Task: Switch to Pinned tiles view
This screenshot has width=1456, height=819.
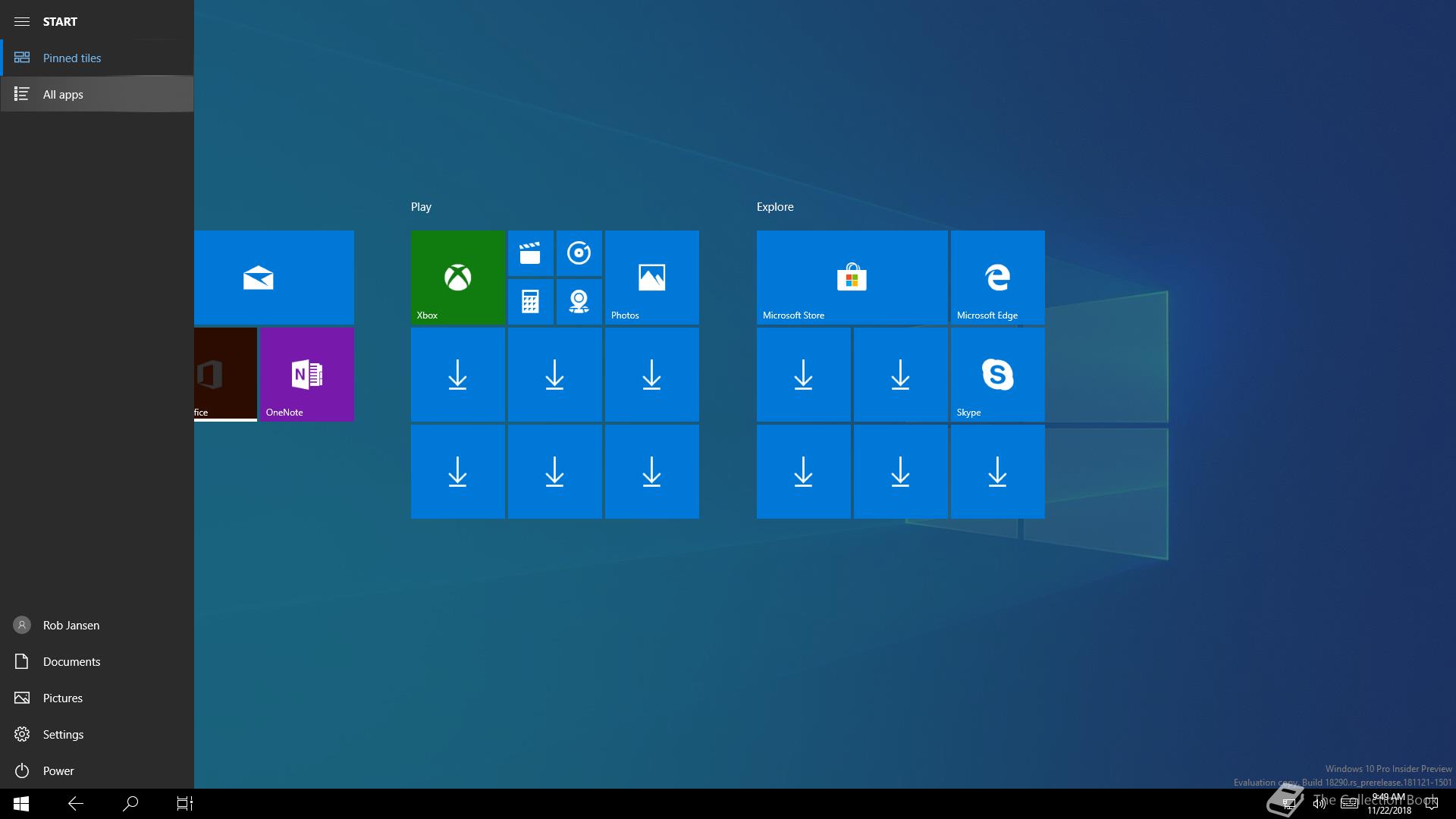Action: (97, 58)
